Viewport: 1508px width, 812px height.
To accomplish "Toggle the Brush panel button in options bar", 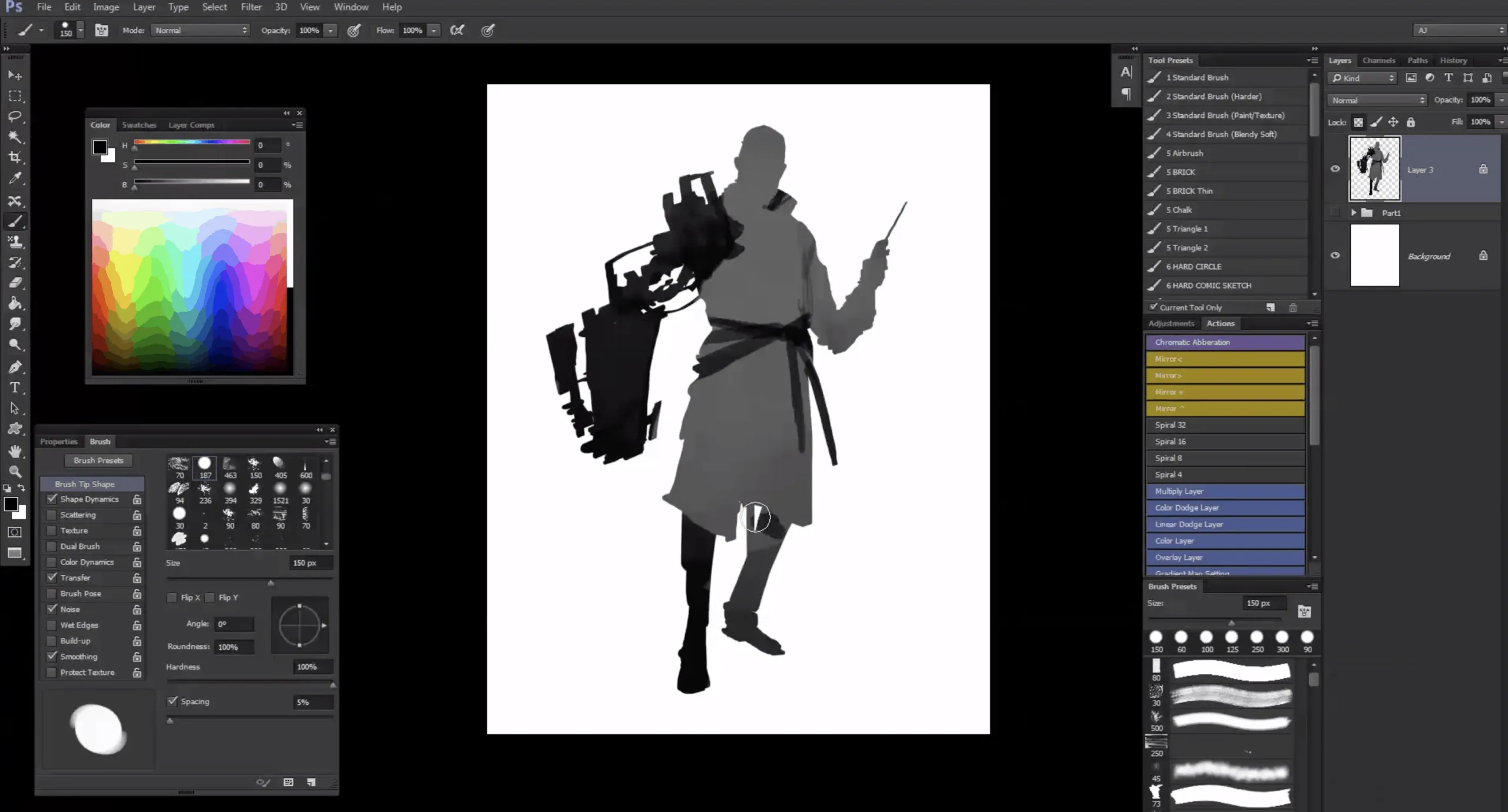I will (x=101, y=30).
